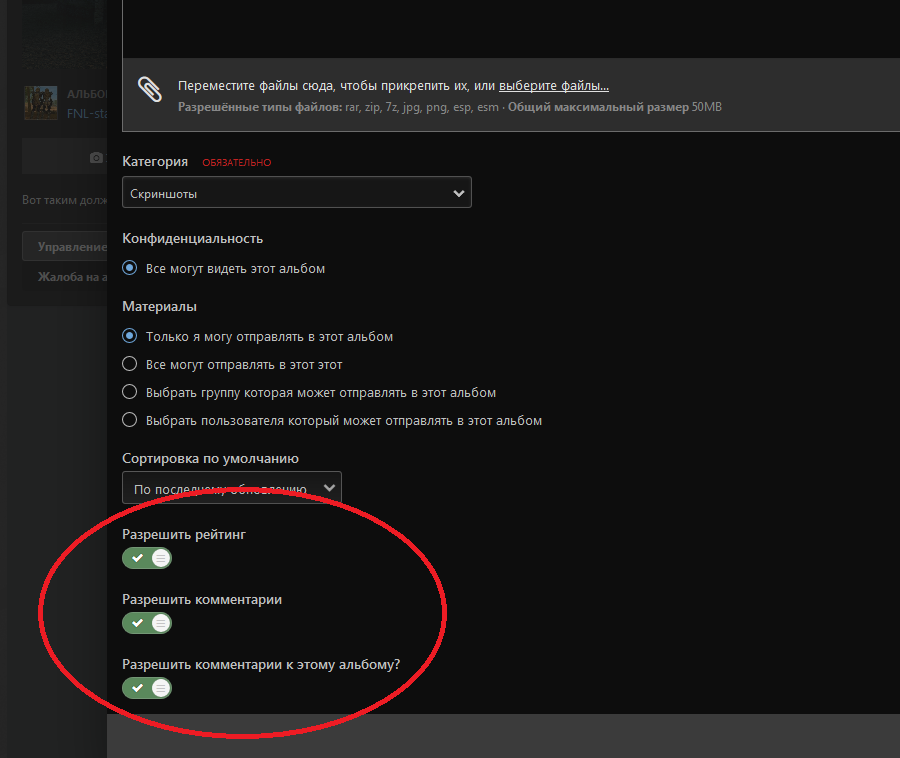The image size is (900, 758).
Task: Click the АЛЬБОМ title in sidebar
Action: [x=86, y=93]
